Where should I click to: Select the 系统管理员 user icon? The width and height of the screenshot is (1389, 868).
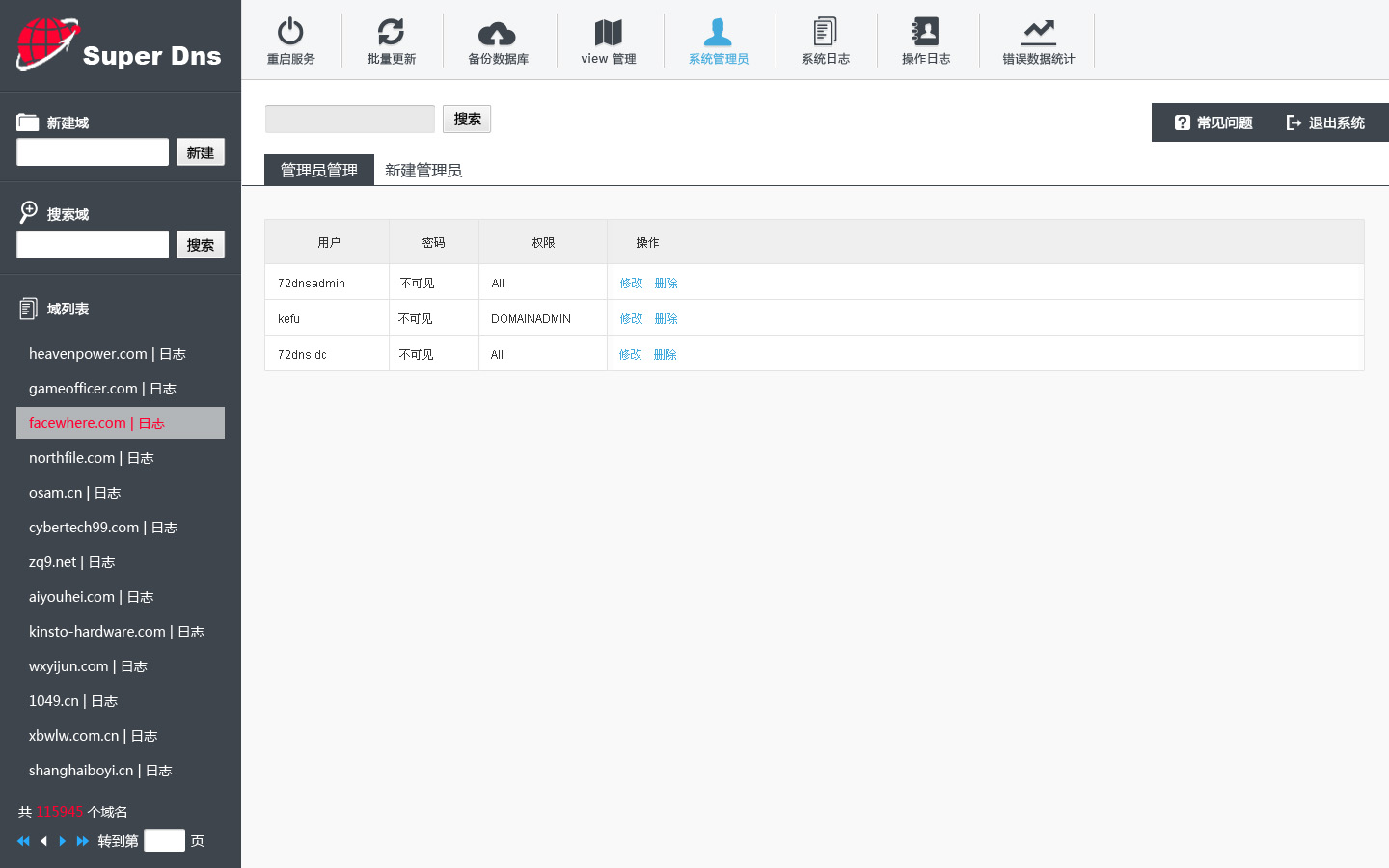point(718,32)
